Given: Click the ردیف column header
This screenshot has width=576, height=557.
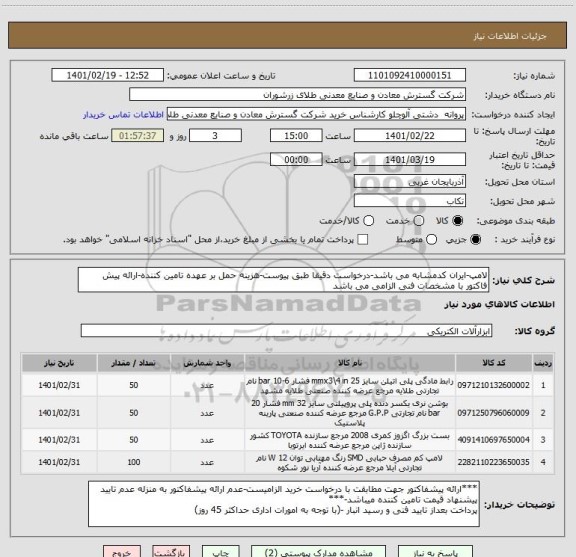Looking at the screenshot, I should click(543, 363).
